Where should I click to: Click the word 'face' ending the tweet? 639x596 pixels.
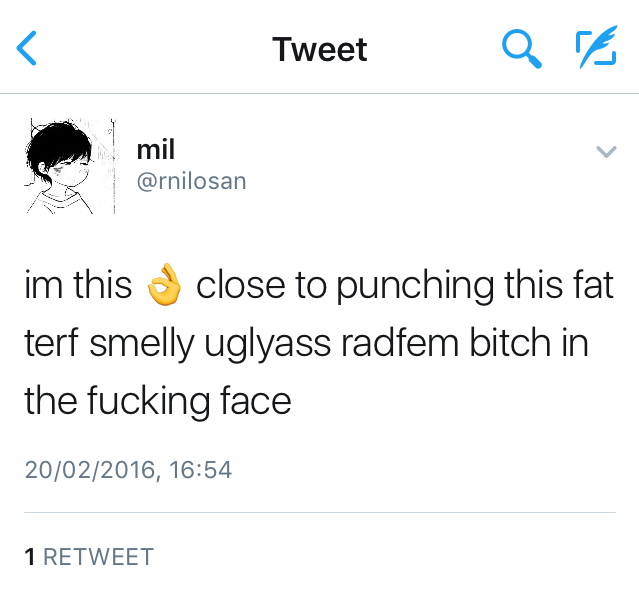256,400
